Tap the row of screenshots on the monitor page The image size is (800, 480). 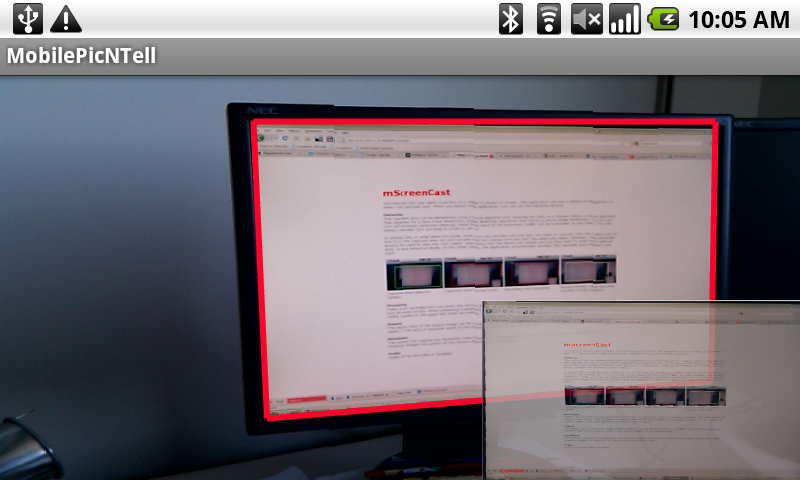tap(501, 272)
